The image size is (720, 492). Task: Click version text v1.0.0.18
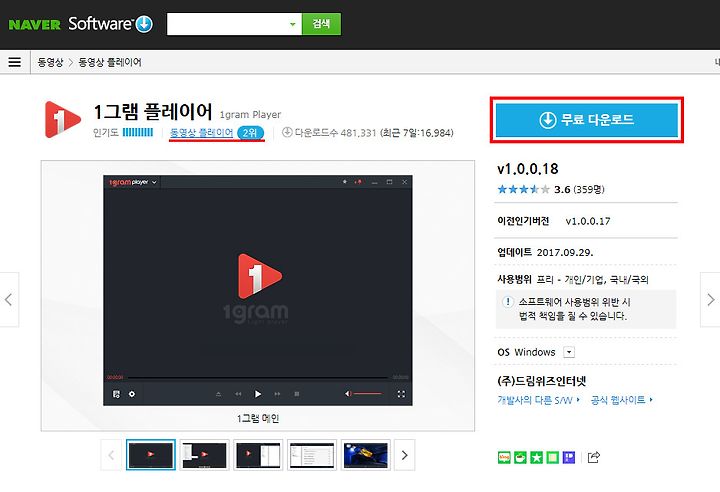(x=528, y=169)
